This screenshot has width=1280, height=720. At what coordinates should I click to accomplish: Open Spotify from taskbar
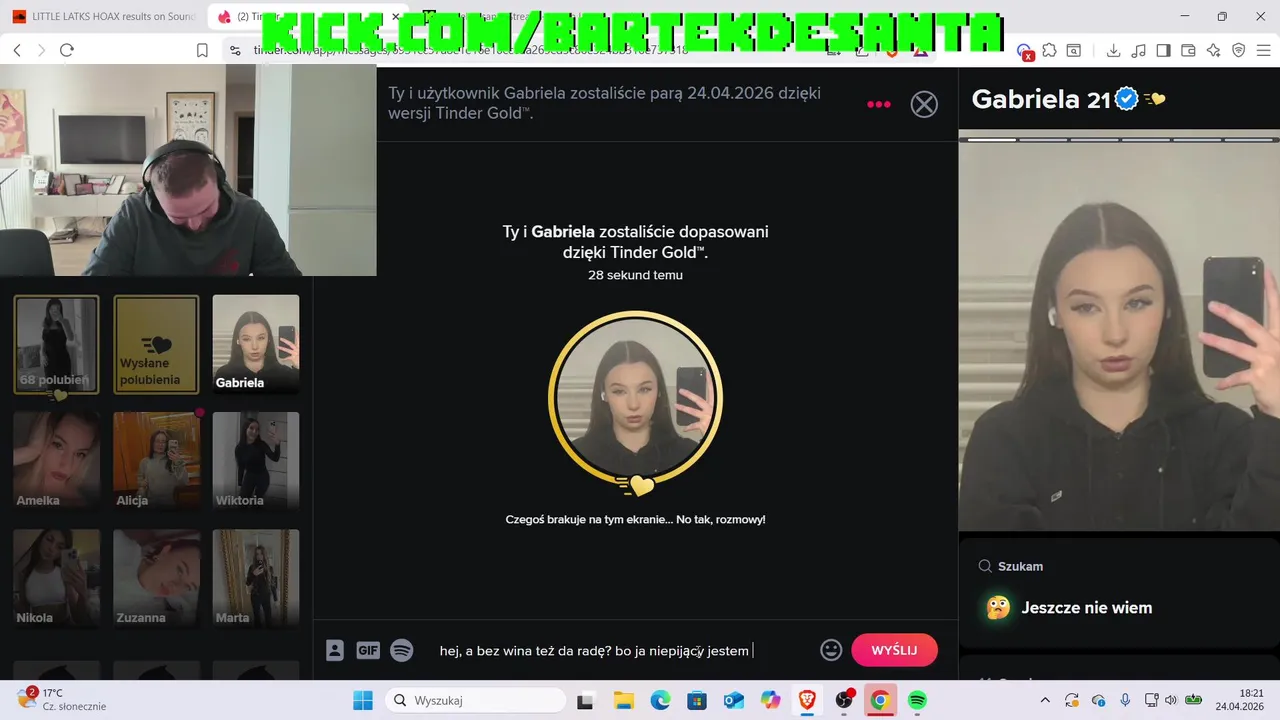pos(917,700)
